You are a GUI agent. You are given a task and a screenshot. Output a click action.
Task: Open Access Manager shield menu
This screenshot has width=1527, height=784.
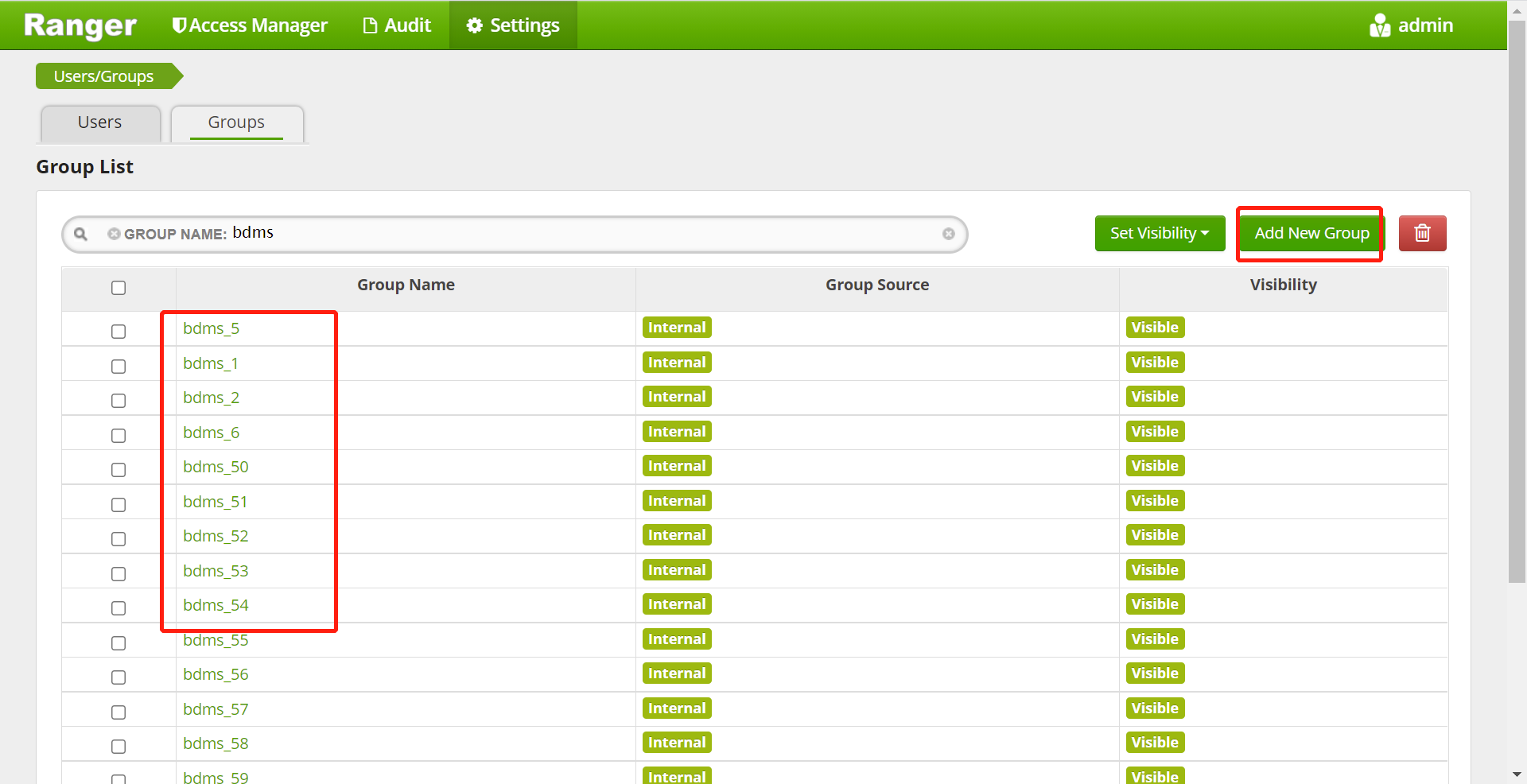(x=250, y=25)
